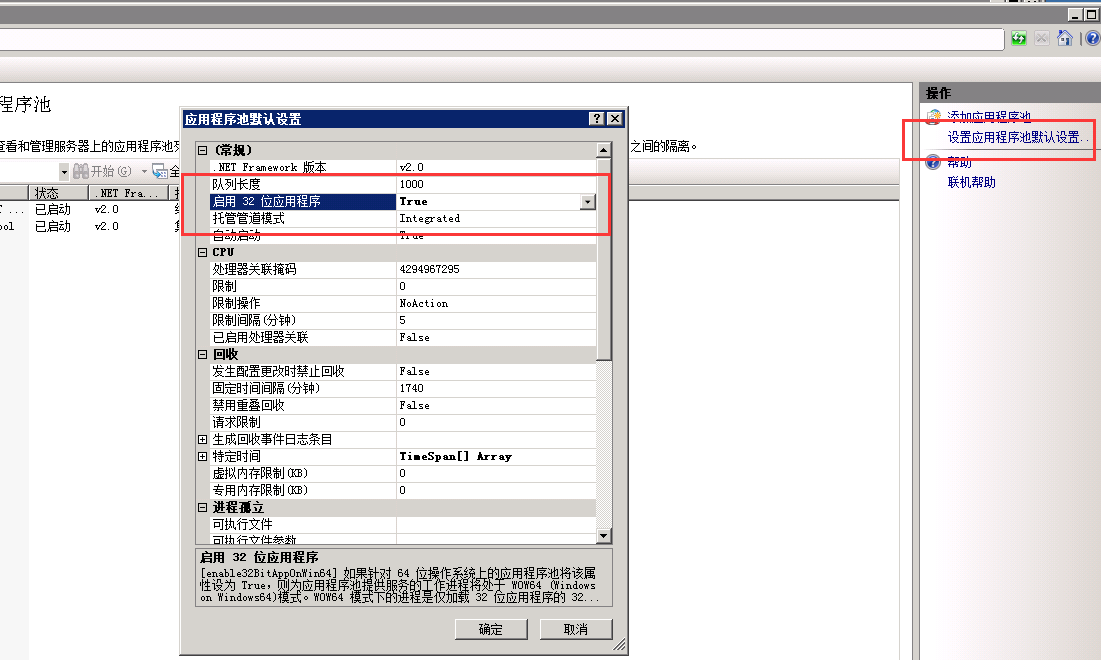Click the add application pool icon
This screenshot has height=660, width=1101.
[x=934, y=117]
